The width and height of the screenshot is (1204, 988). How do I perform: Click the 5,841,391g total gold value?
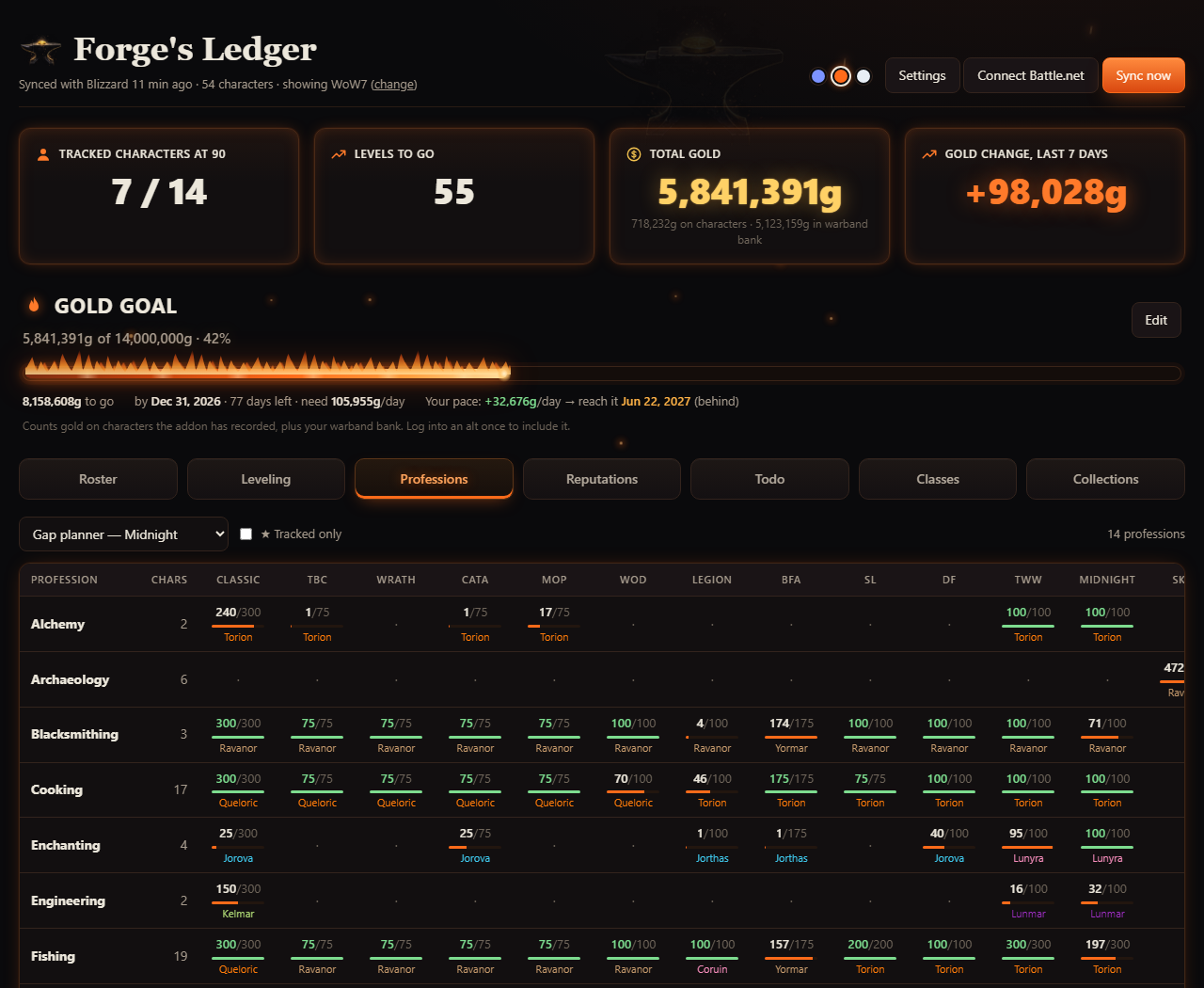coord(750,192)
